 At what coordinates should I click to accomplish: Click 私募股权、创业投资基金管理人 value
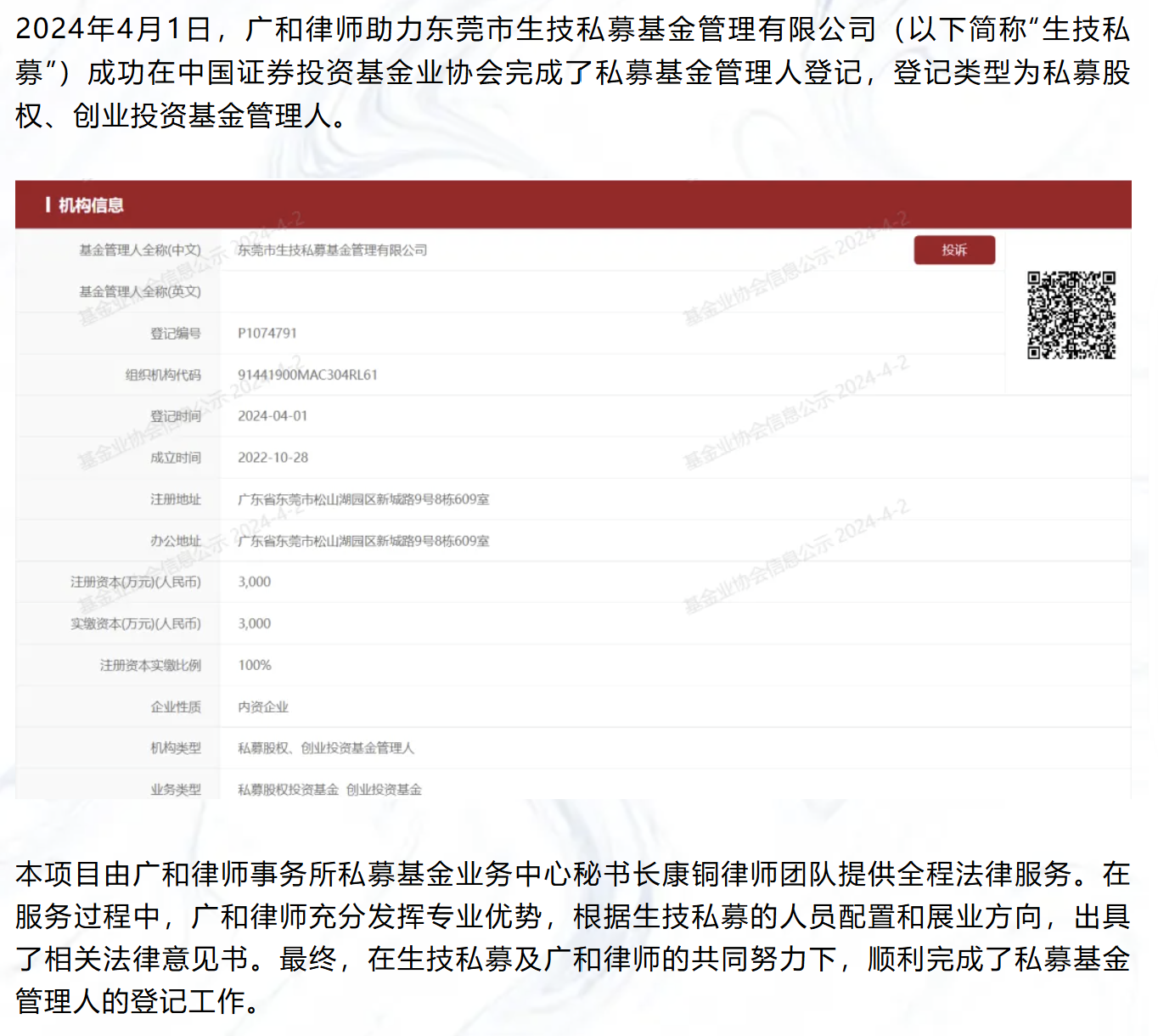(x=326, y=748)
